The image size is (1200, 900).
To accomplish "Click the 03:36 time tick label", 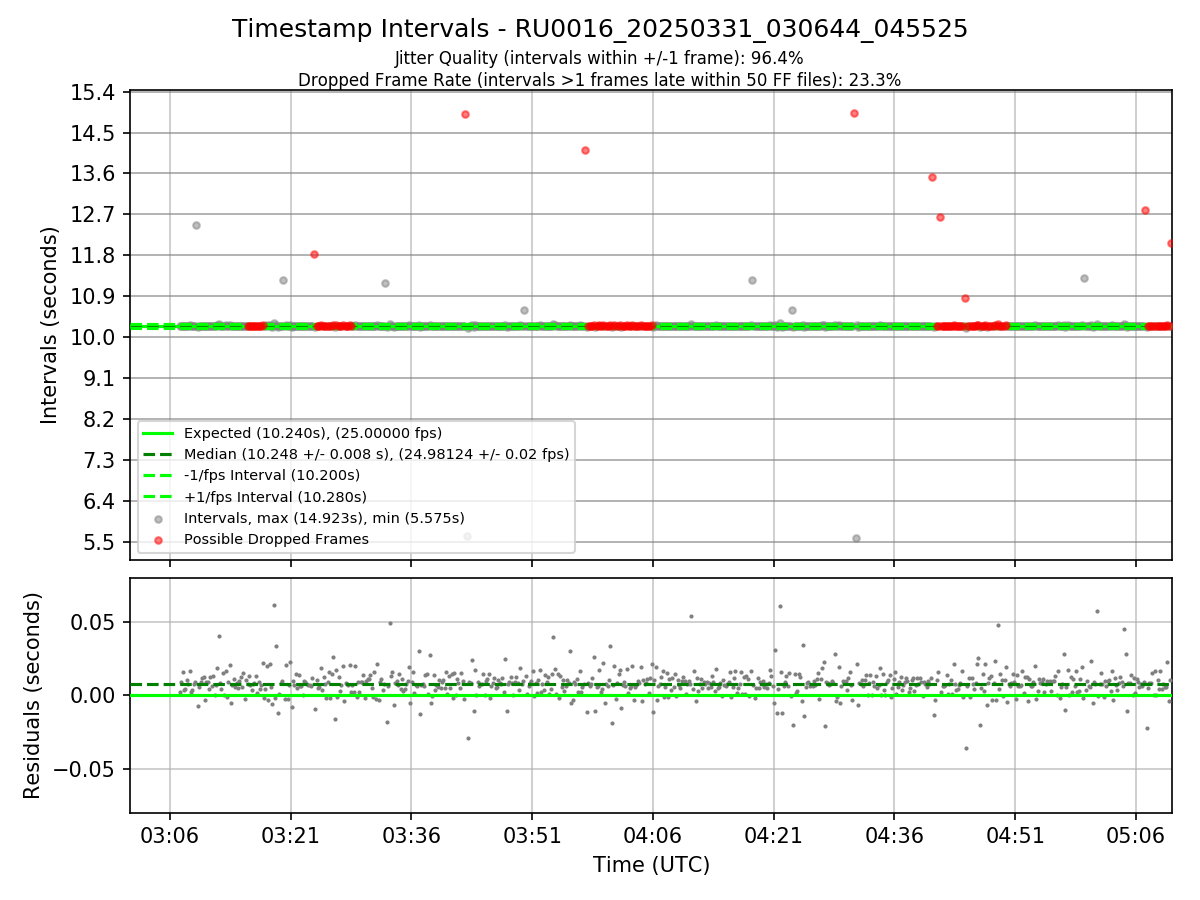I will tap(411, 834).
